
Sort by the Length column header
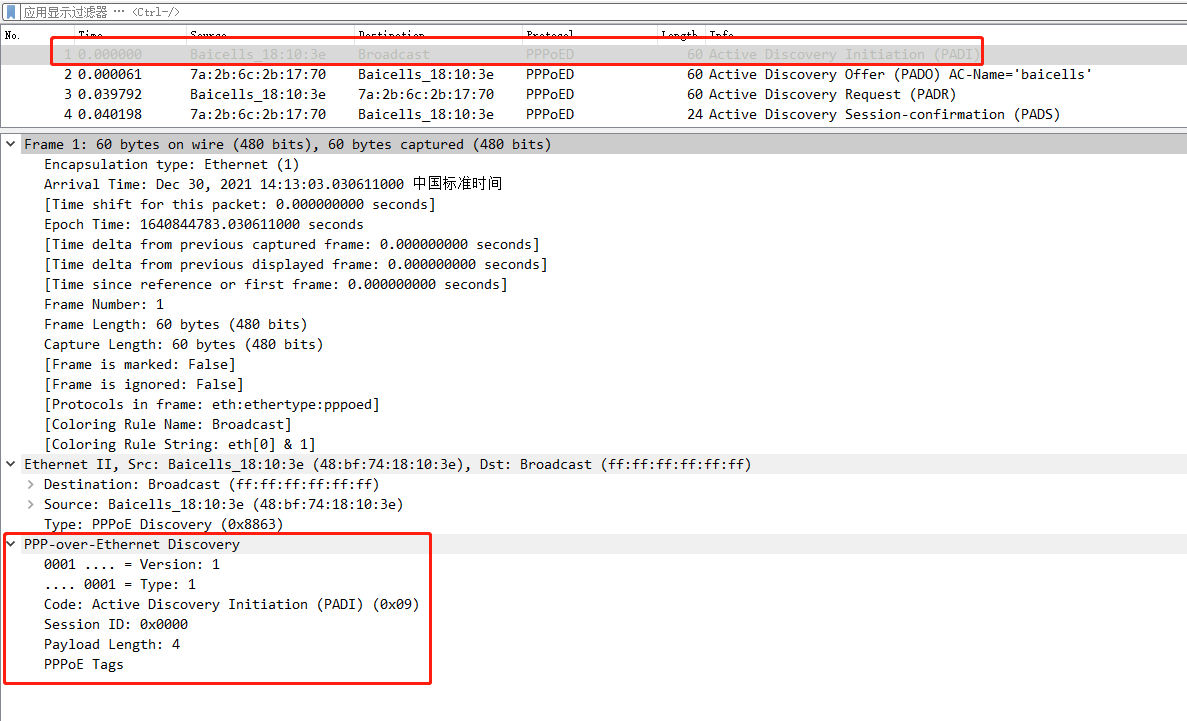[x=679, y=35]
